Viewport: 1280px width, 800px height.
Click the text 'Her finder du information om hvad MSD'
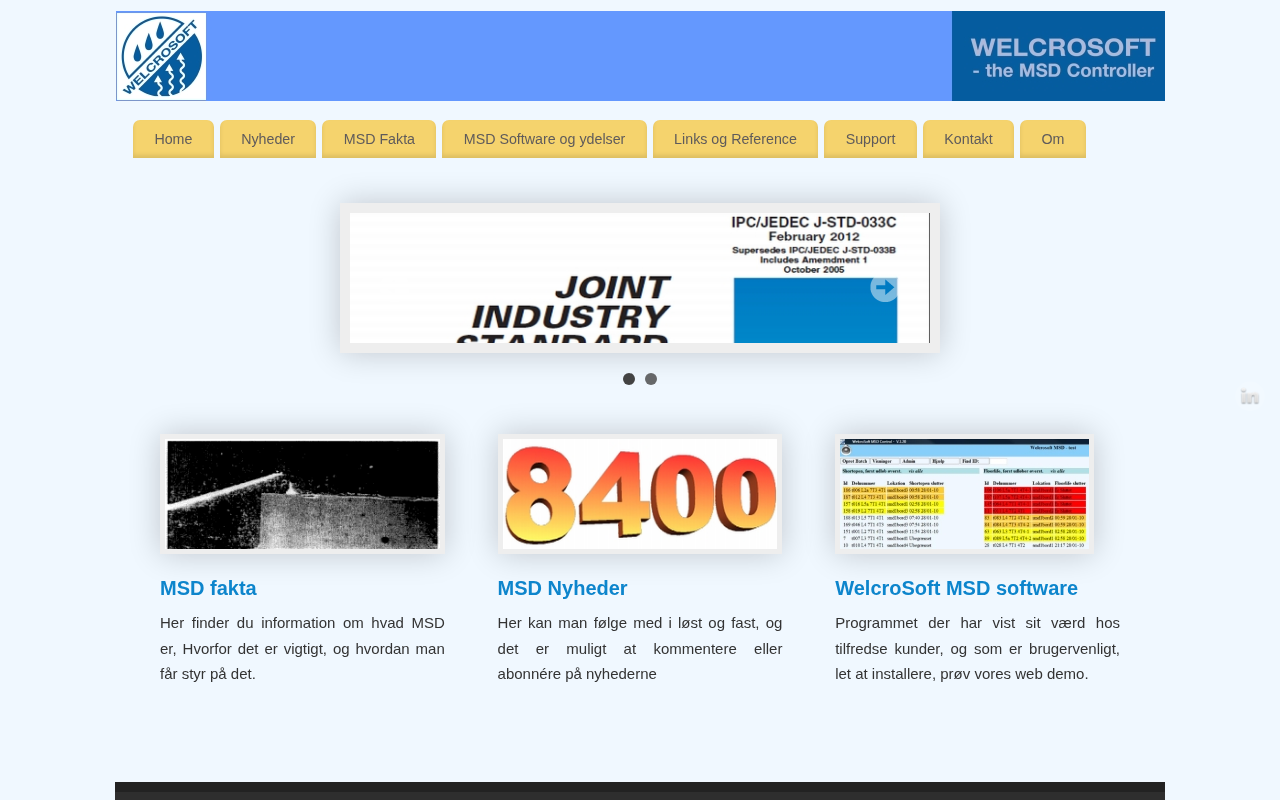[302, 623]
